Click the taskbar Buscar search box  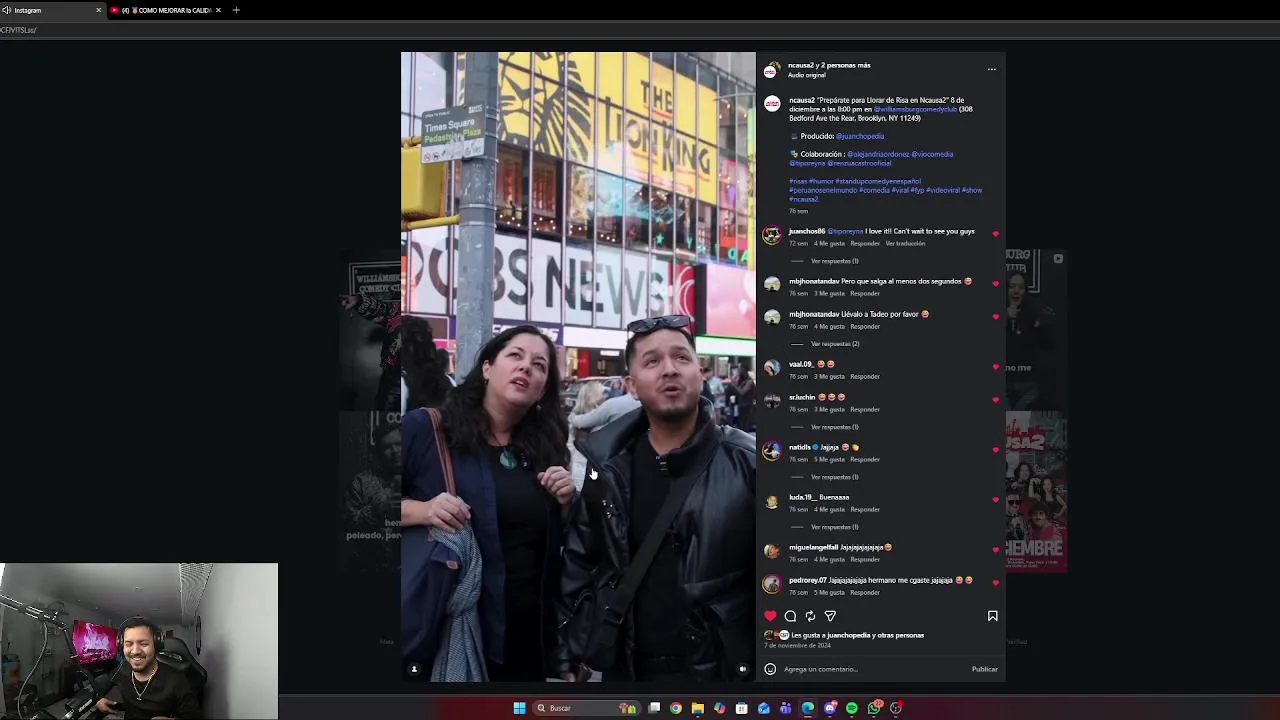click(x=585, y=708)
